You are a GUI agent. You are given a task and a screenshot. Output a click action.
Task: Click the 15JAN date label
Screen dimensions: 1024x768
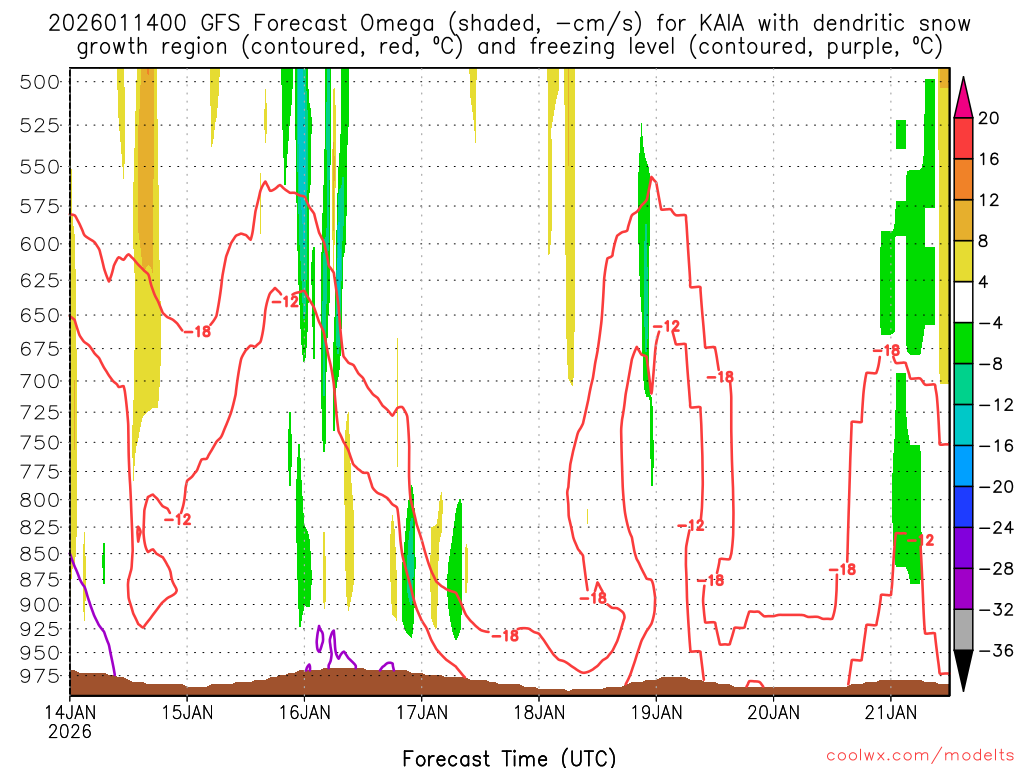pos(187,711)
